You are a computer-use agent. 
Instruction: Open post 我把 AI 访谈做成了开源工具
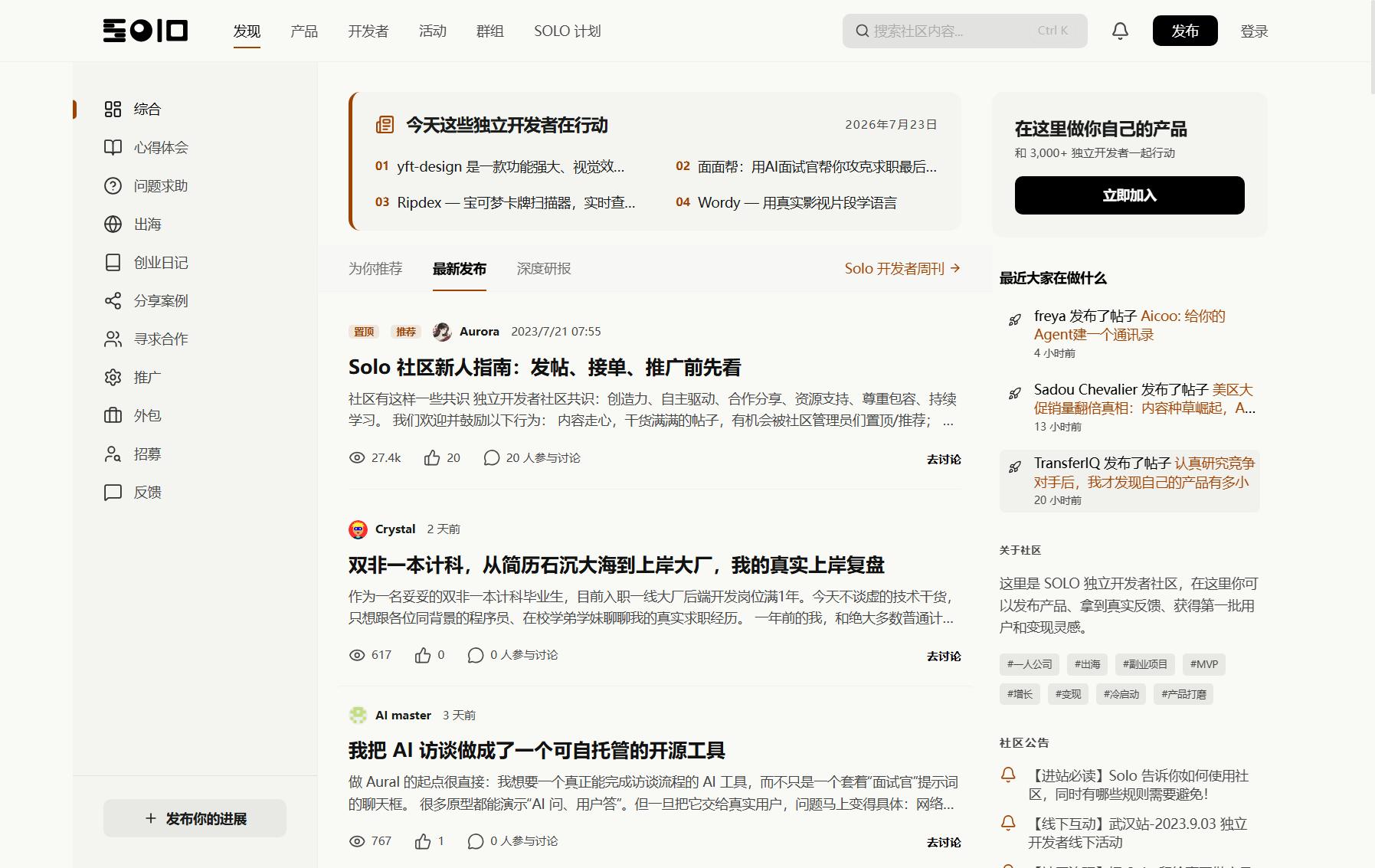[537, 751]
